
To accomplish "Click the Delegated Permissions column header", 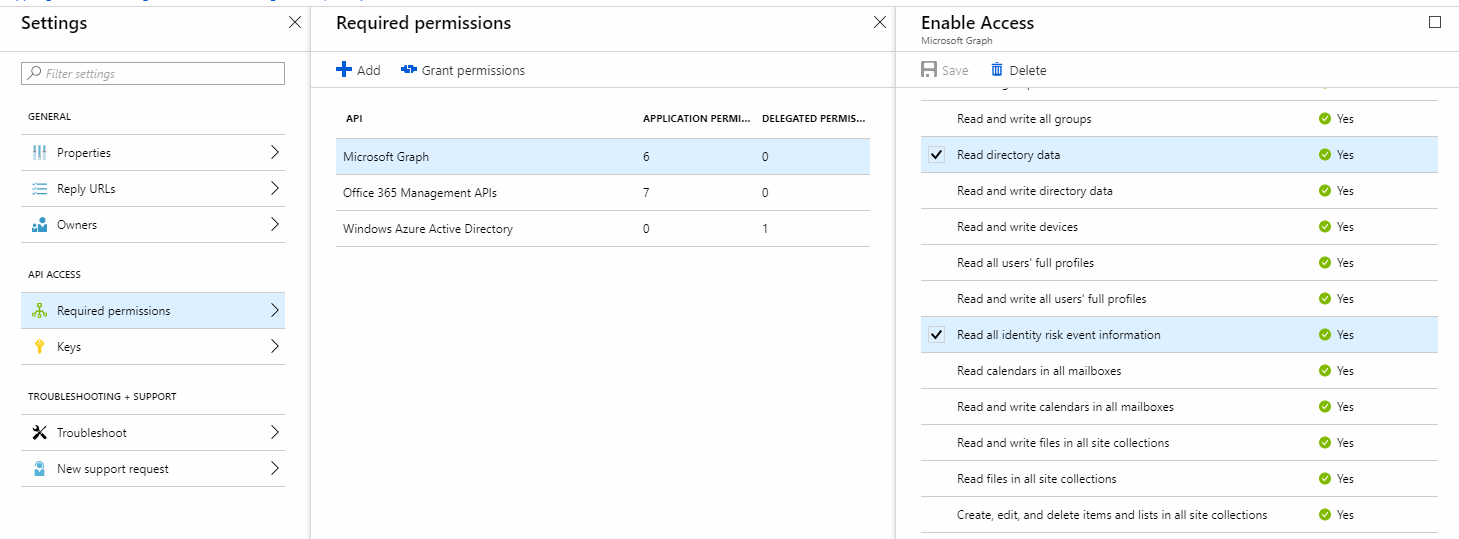I will [814, 118].
